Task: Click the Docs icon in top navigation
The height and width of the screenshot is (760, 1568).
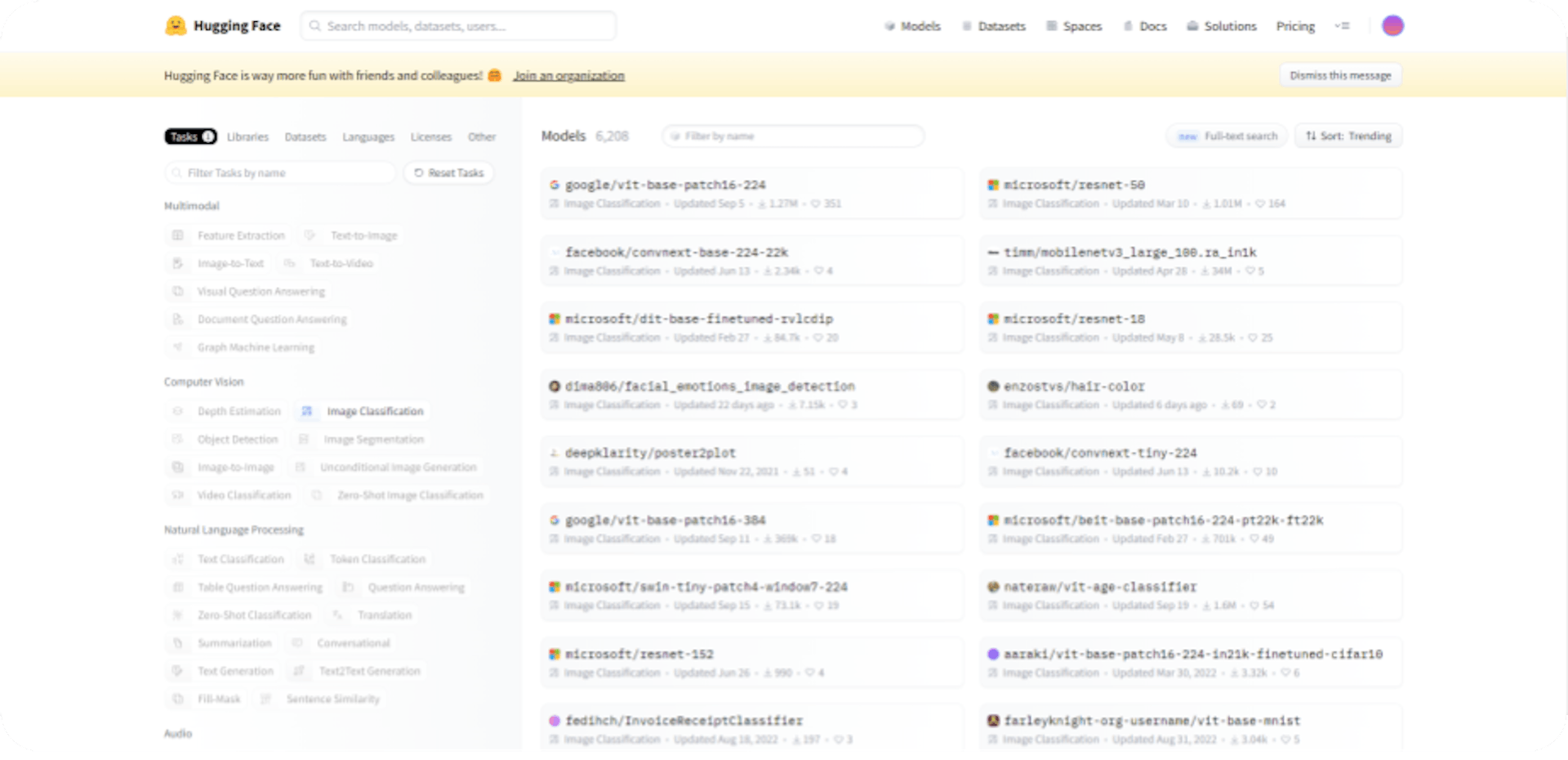Action: [1128, 25]
